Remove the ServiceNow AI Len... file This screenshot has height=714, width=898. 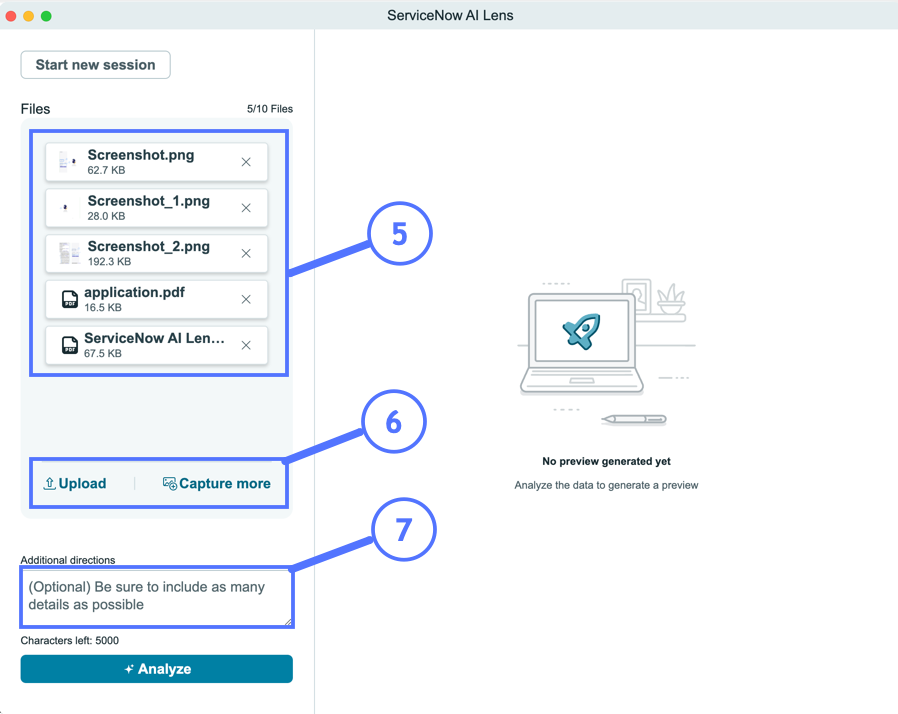click(246, 345)
